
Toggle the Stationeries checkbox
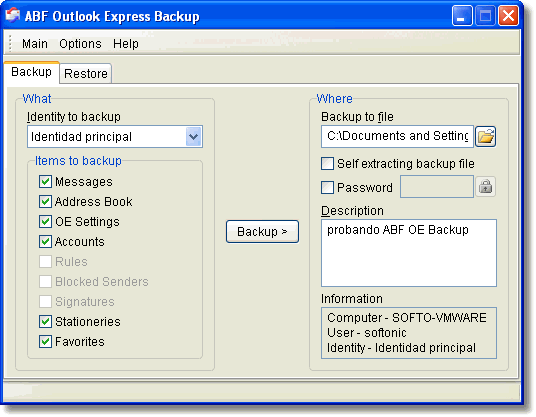(x=45, y=322)
